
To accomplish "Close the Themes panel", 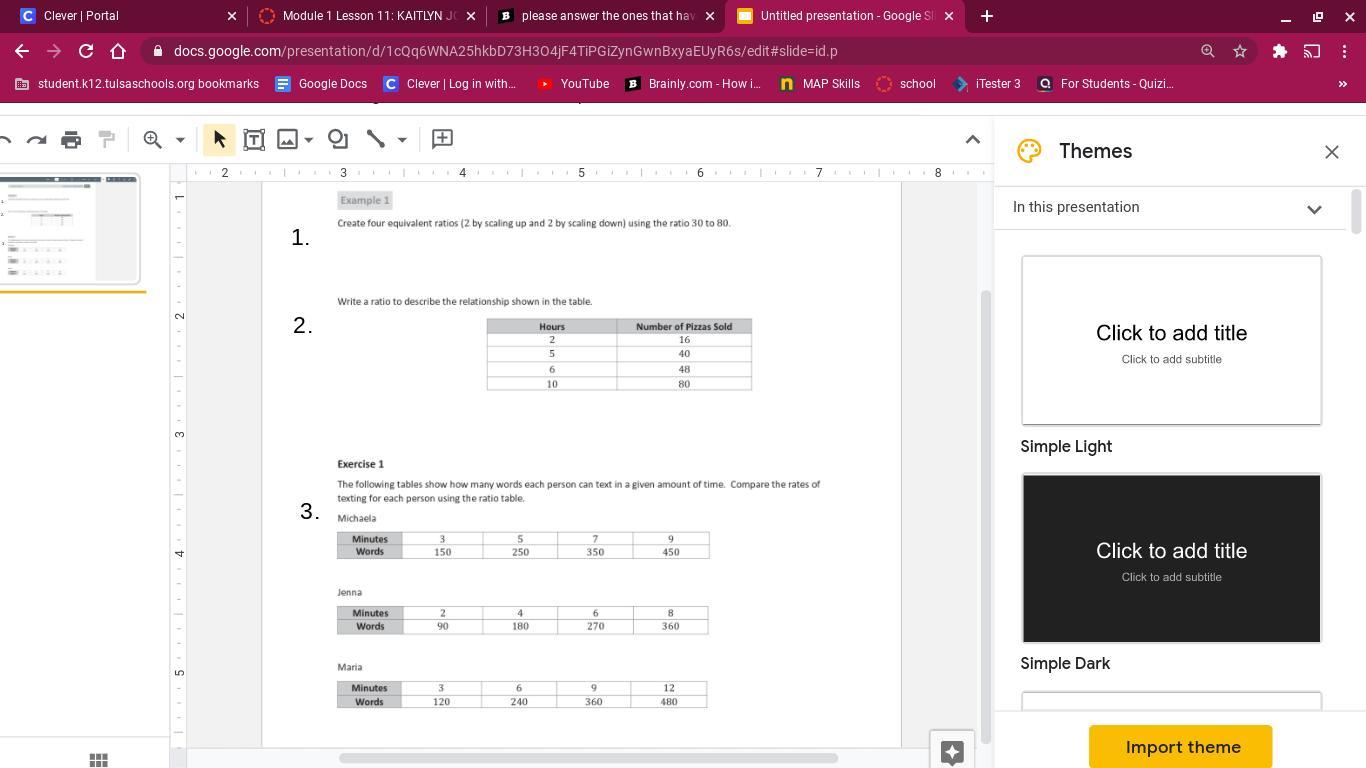I will click(x=1331, y=152).
